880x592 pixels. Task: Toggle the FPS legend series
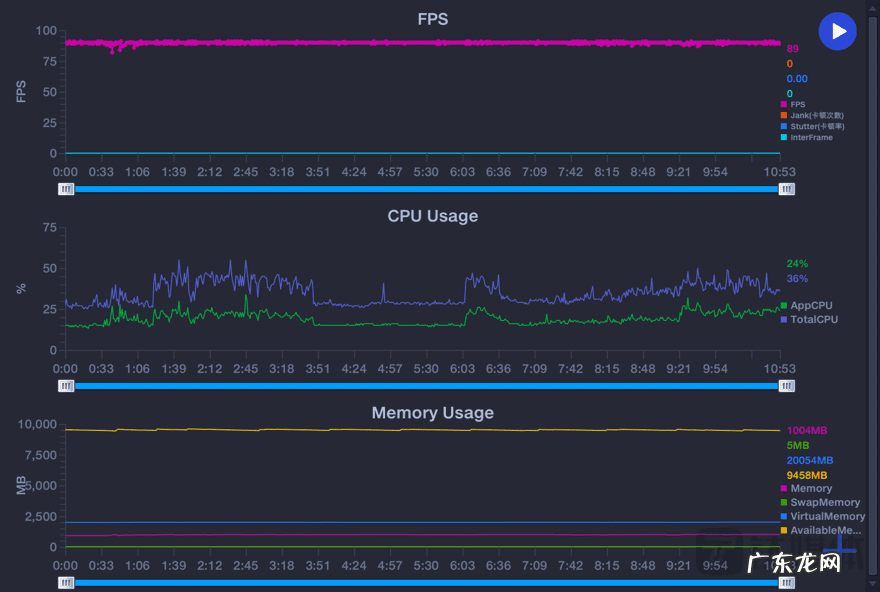793,104
